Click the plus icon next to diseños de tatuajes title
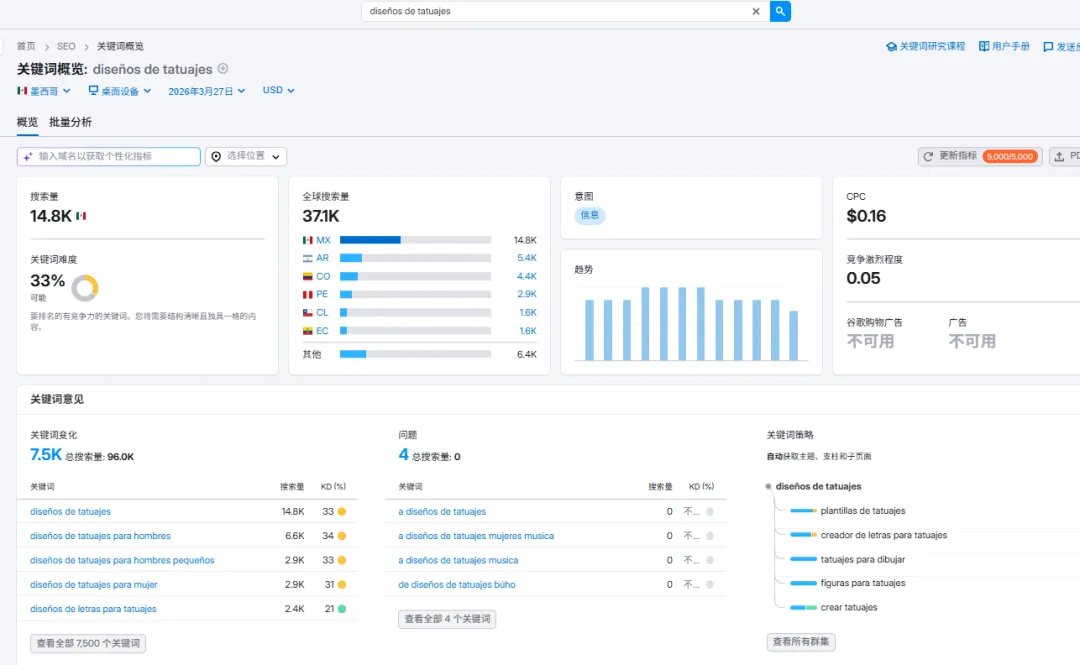Viewport: 1080px width, 665px height. 222,68
